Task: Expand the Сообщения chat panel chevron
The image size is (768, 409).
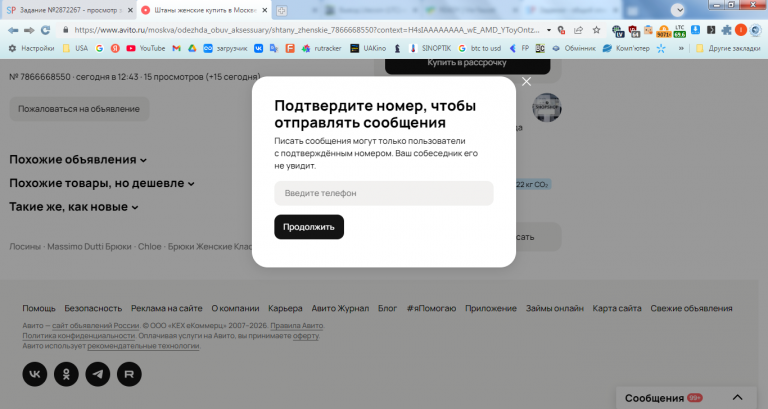Action: 737,398
